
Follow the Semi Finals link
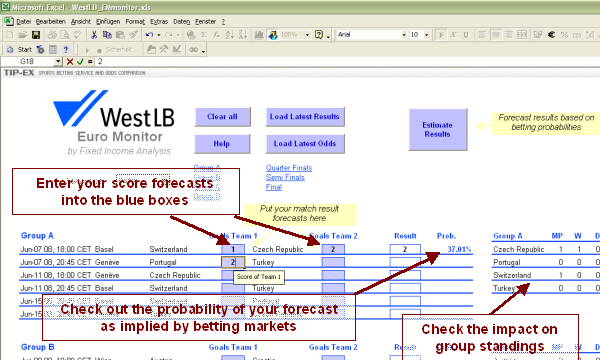pyautogui.click(x=285, y=178)
